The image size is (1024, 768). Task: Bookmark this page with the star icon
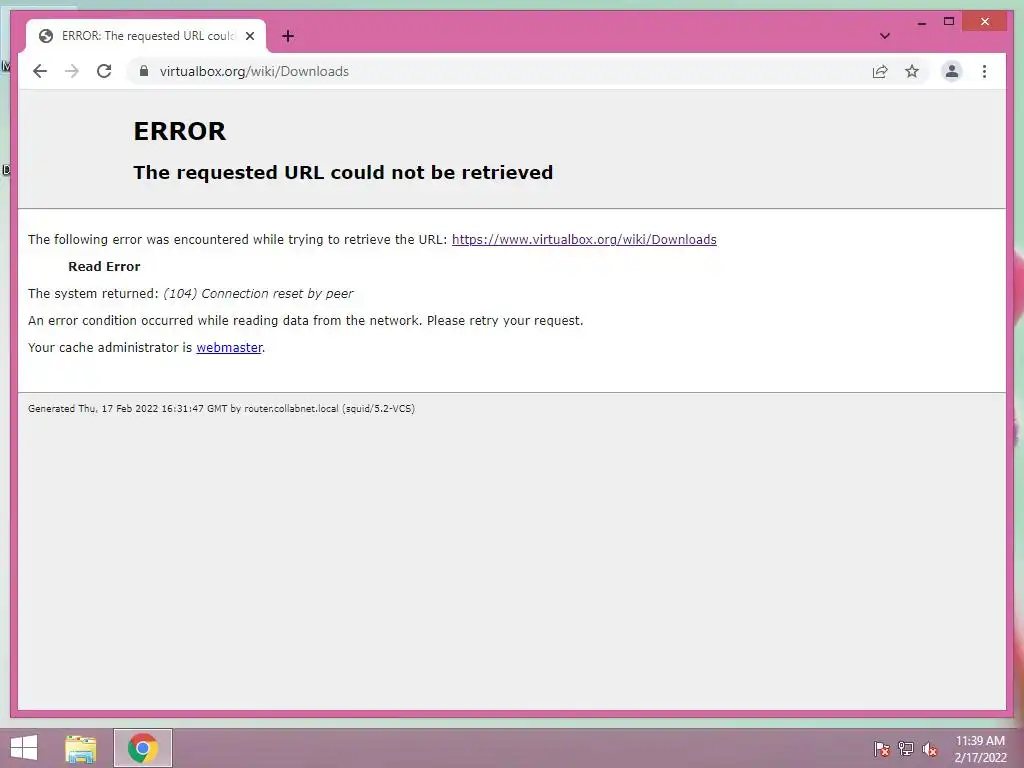pos(912,71)
